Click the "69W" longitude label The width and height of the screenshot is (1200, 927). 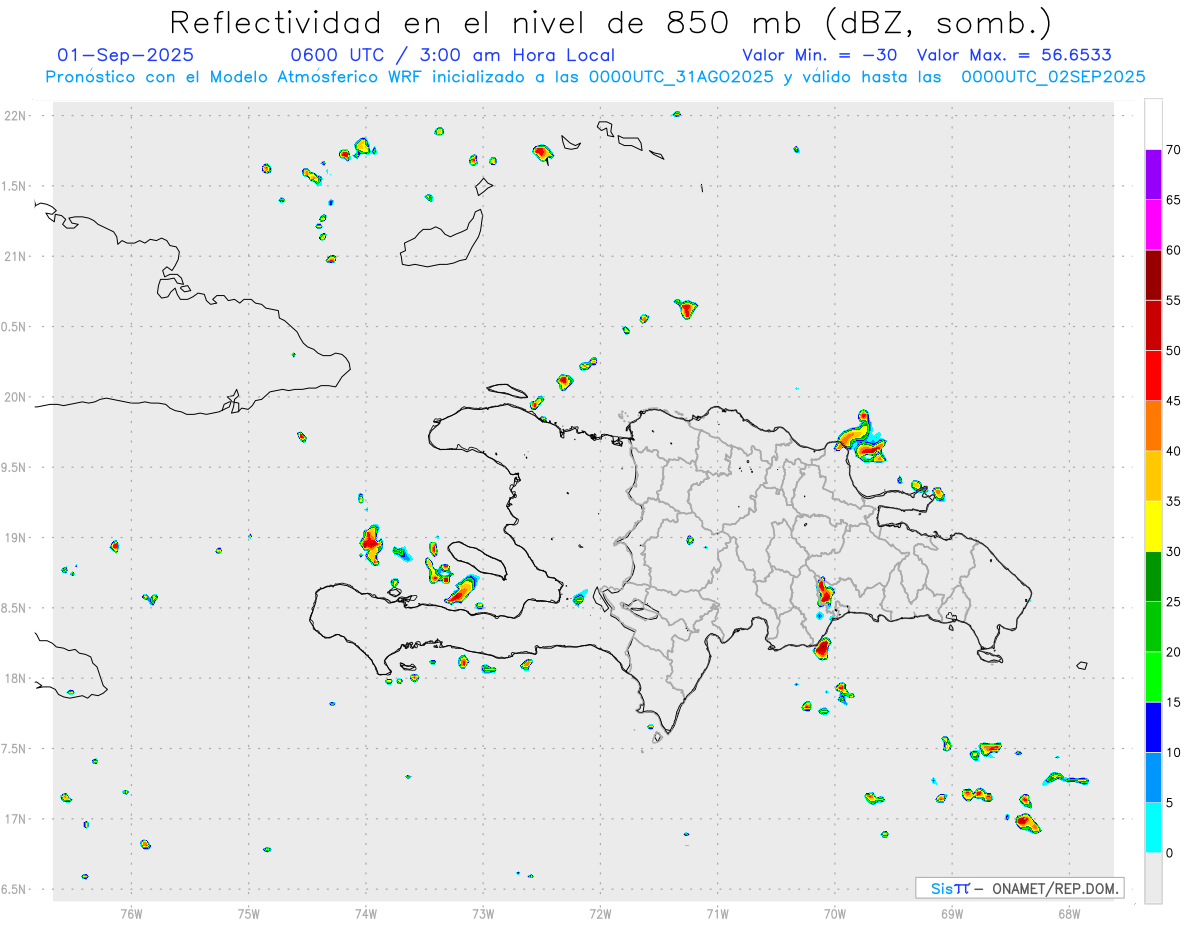[952, 913]
